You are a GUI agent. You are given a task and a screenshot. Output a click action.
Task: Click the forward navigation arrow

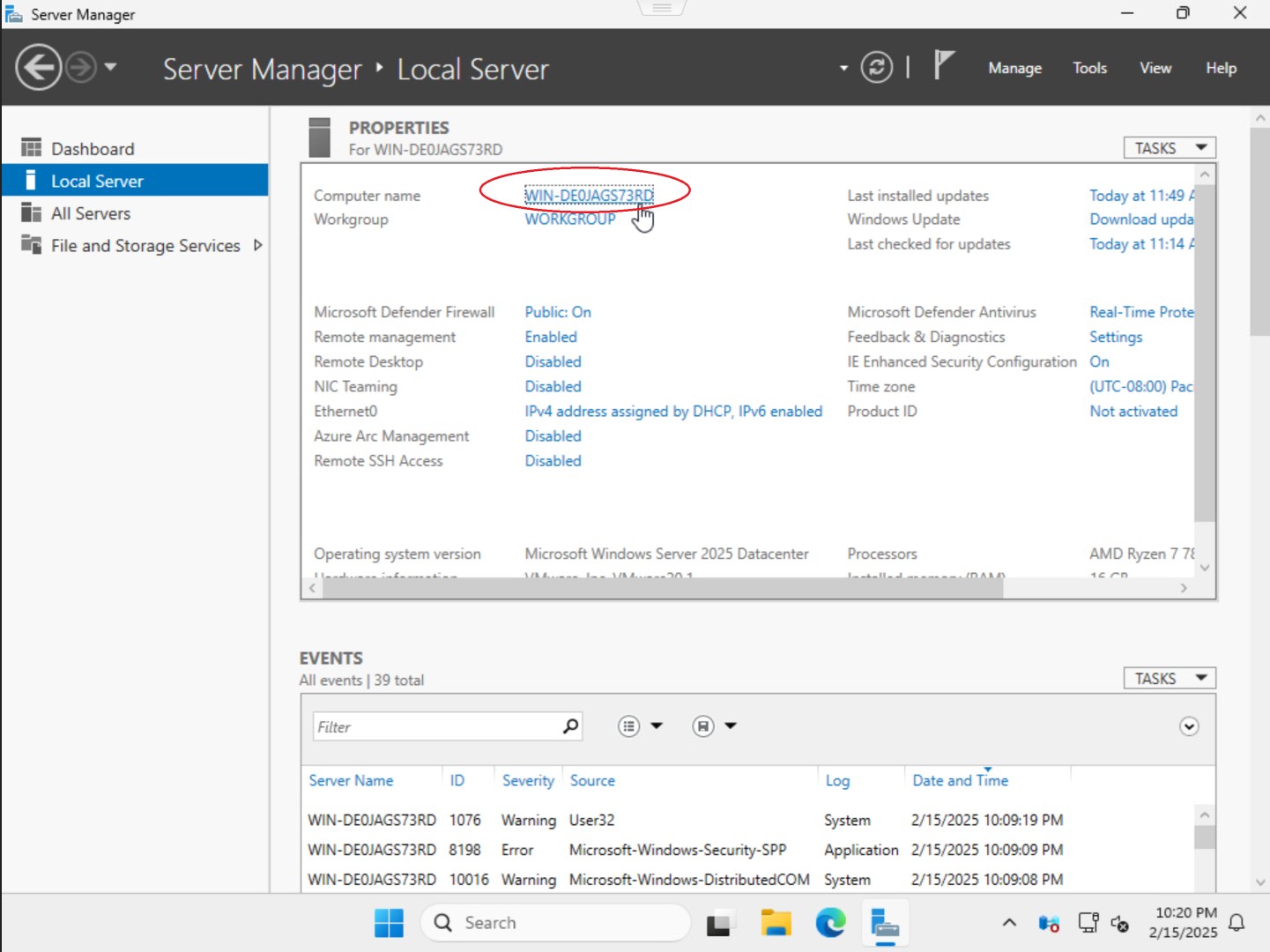(81, 67)
